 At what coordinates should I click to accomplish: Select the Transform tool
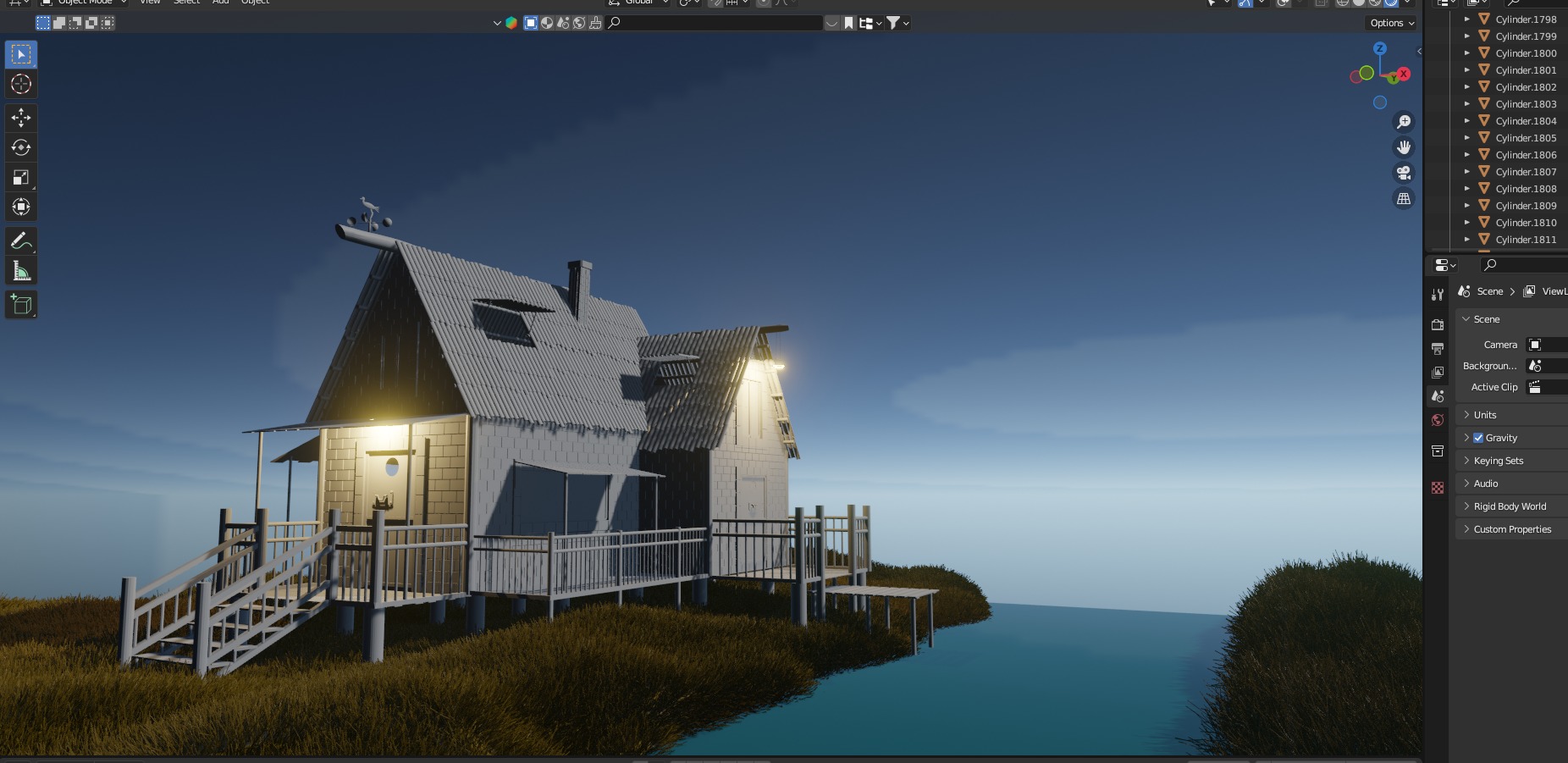coord(21,207)
